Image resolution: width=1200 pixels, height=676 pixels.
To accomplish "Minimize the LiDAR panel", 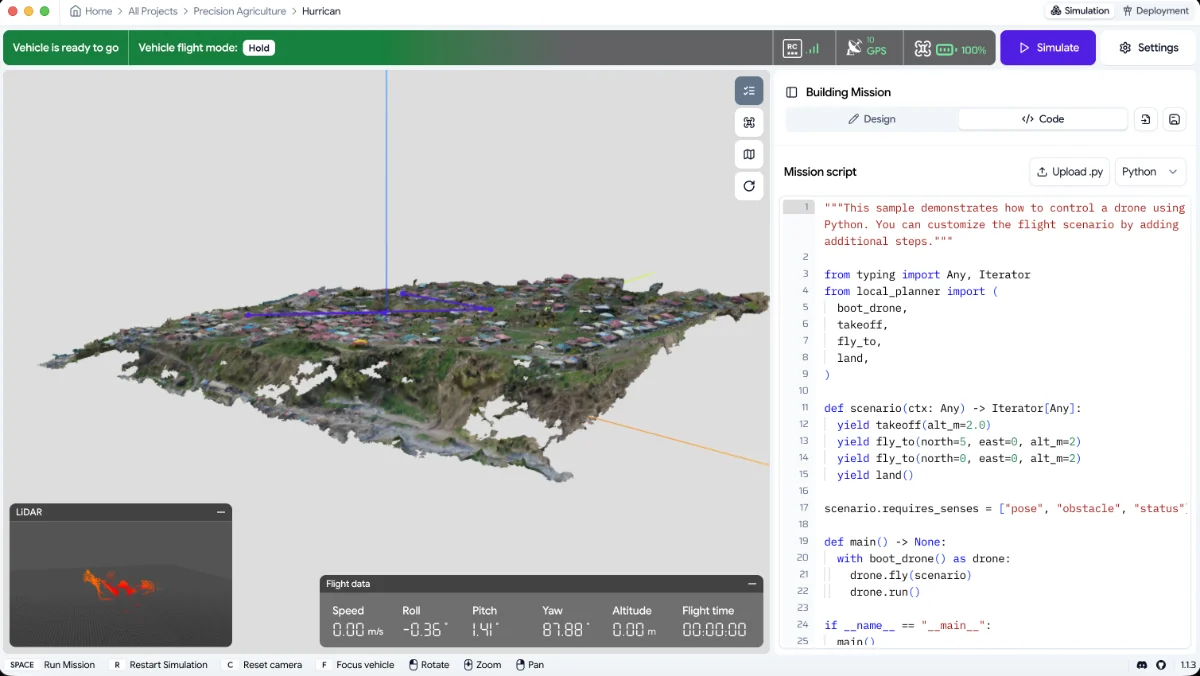I will click(x=221, y=512).
